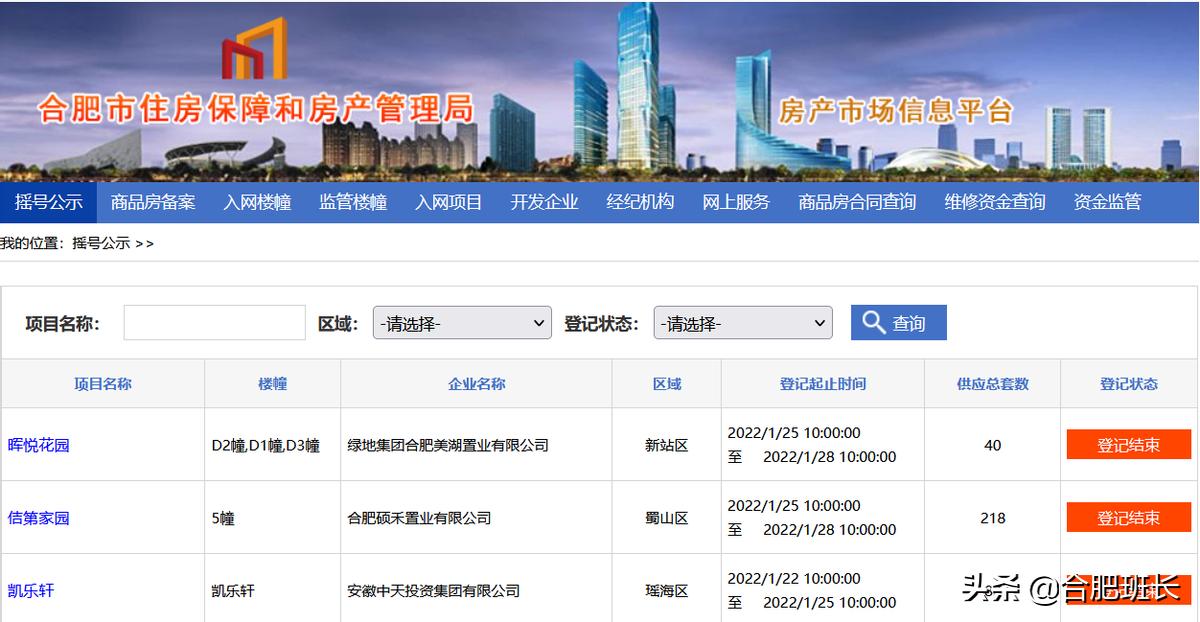The height and width of the screenshot is (622, 1200).
Task: Select the 摇号公示 navigation tab
Action: (x=48, y=201)
